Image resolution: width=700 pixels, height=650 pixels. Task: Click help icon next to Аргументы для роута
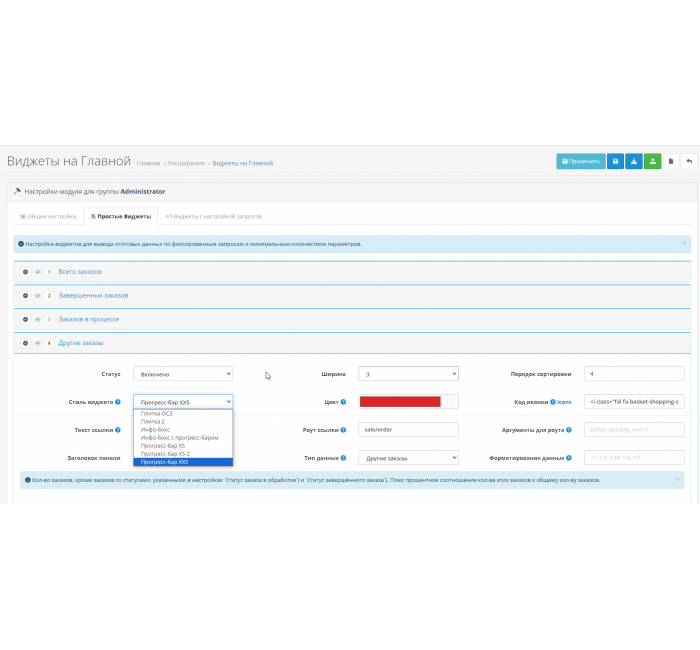569,430
